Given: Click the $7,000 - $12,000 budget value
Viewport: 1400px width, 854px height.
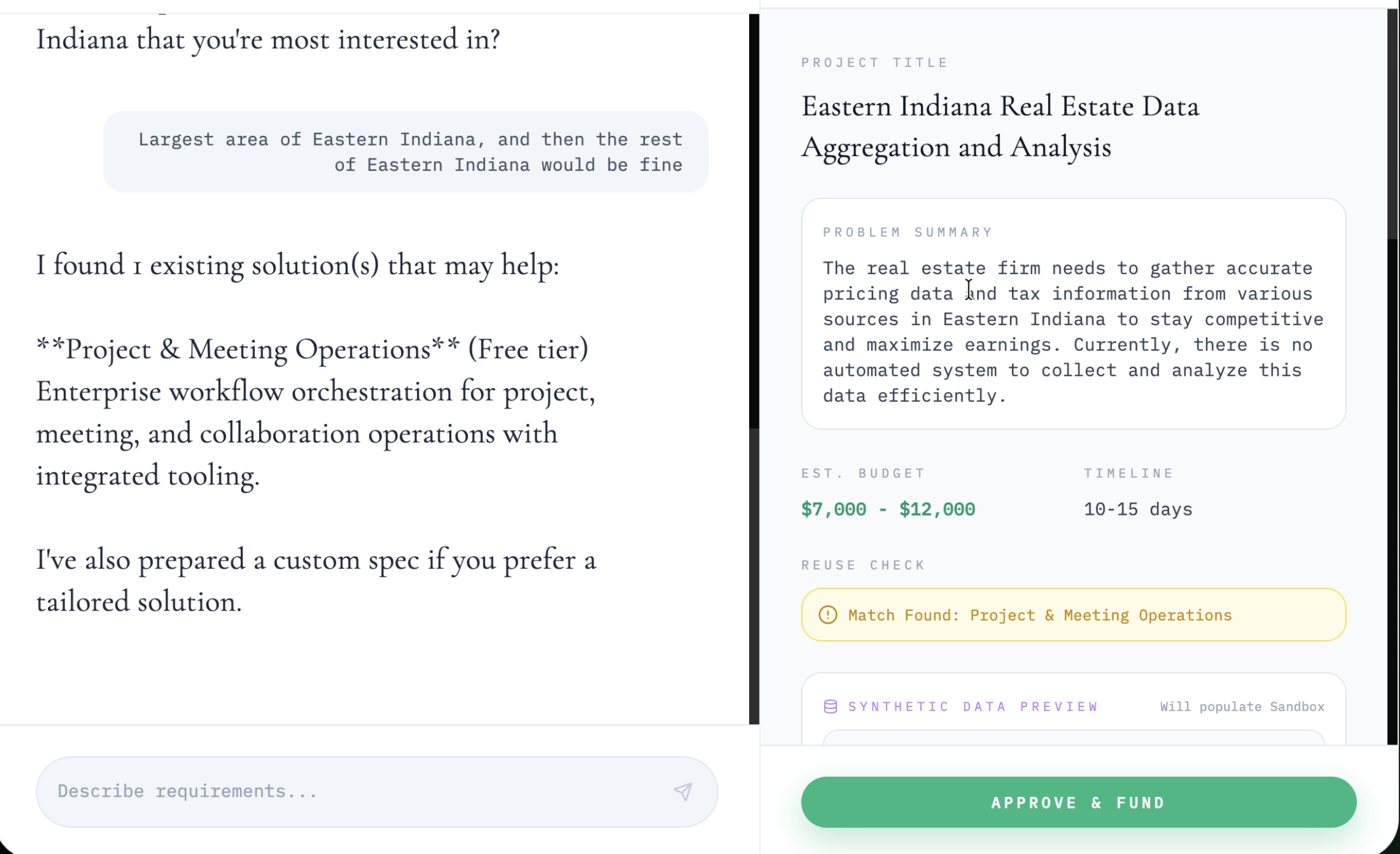Looking at the screenshot, I should (x=888, y=509).
